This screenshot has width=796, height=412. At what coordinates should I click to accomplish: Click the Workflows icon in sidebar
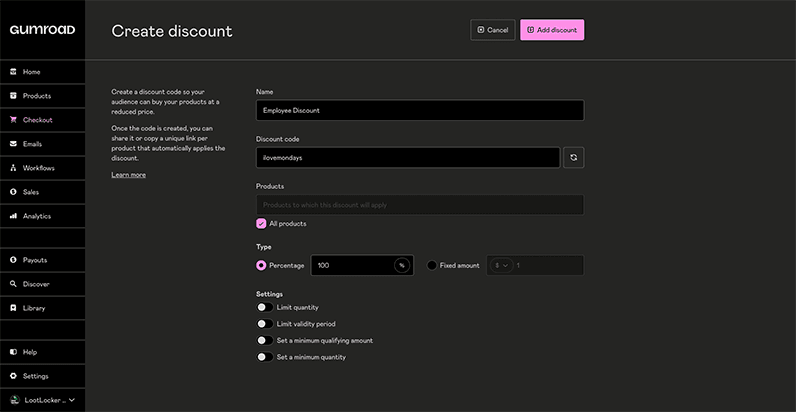coord(14,168)
